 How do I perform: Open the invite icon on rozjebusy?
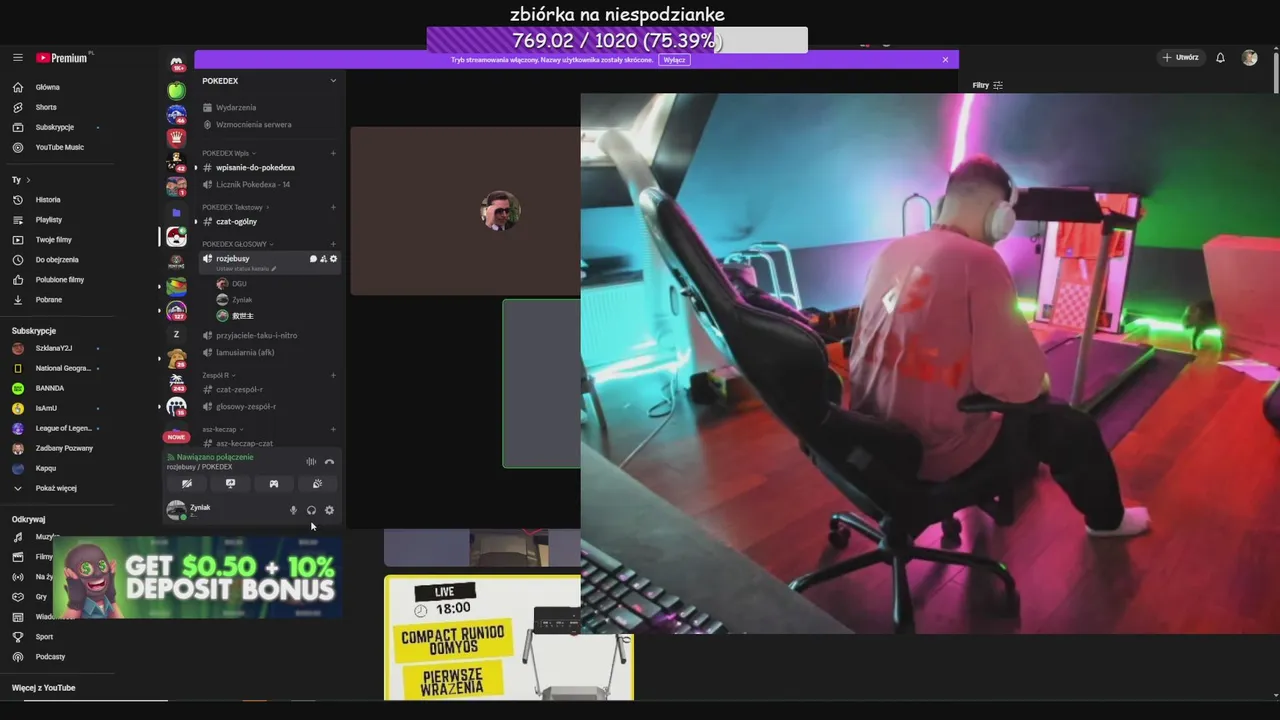[x=323, y=259]
